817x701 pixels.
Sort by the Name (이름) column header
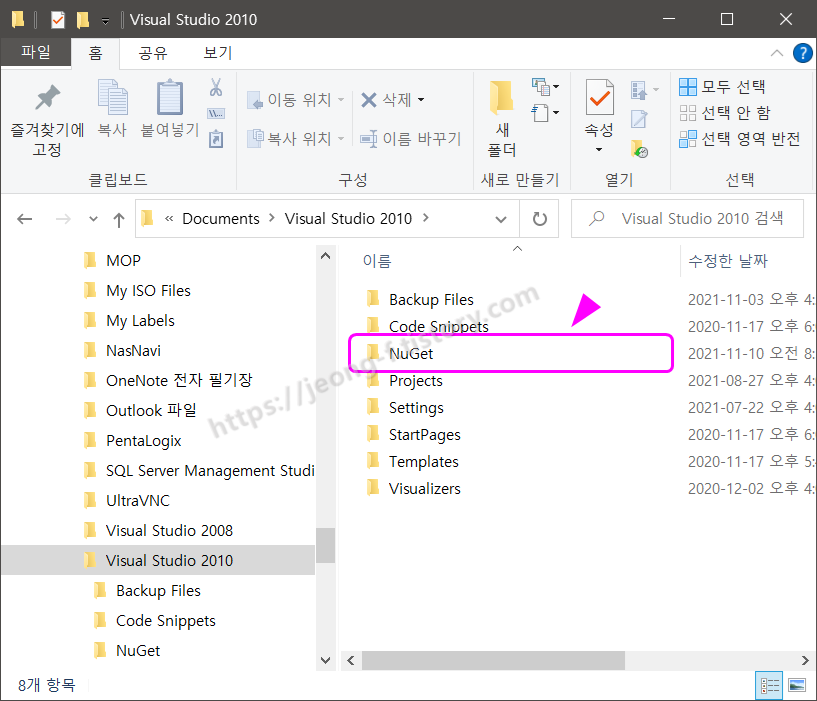(x=377, y=261)
